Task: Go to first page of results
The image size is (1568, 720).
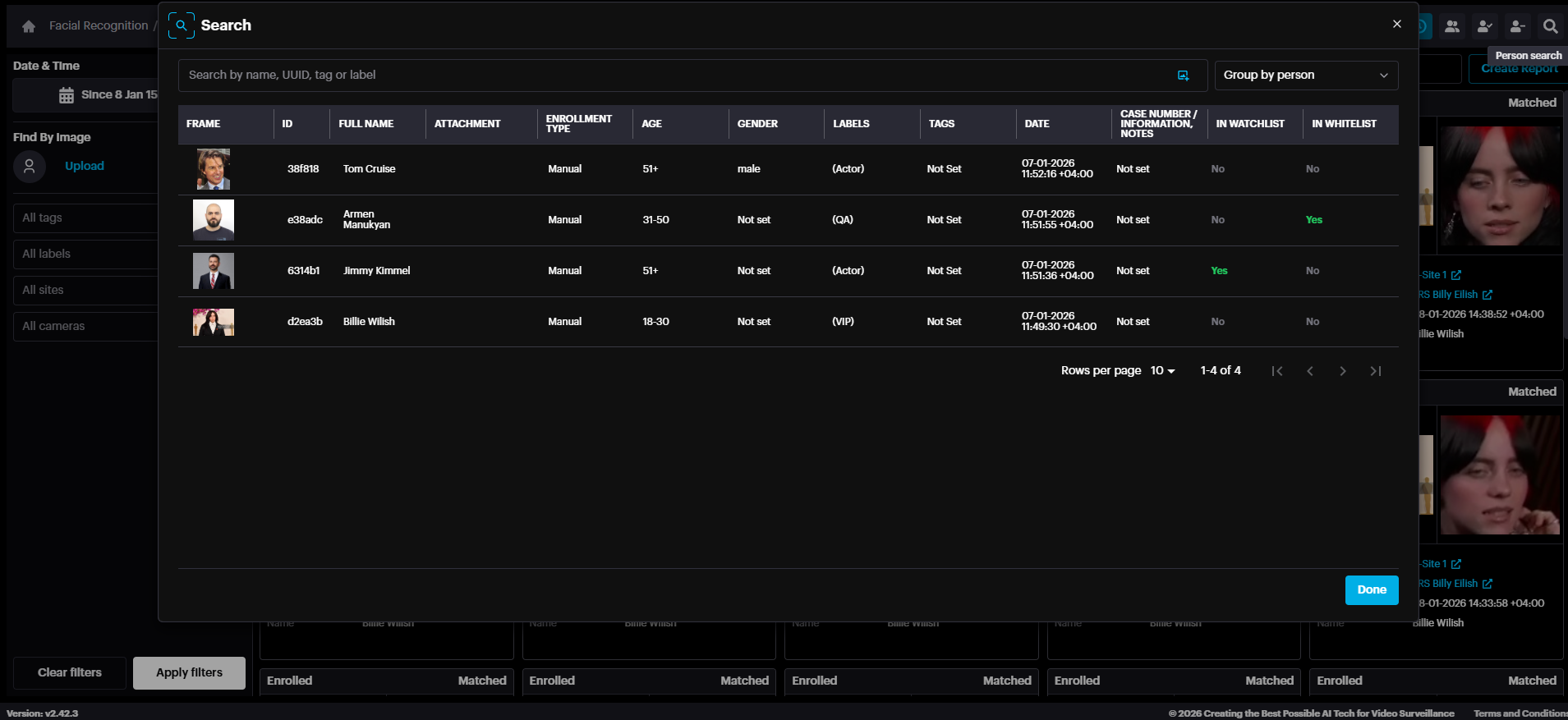Action: [x=1276, y=371]
